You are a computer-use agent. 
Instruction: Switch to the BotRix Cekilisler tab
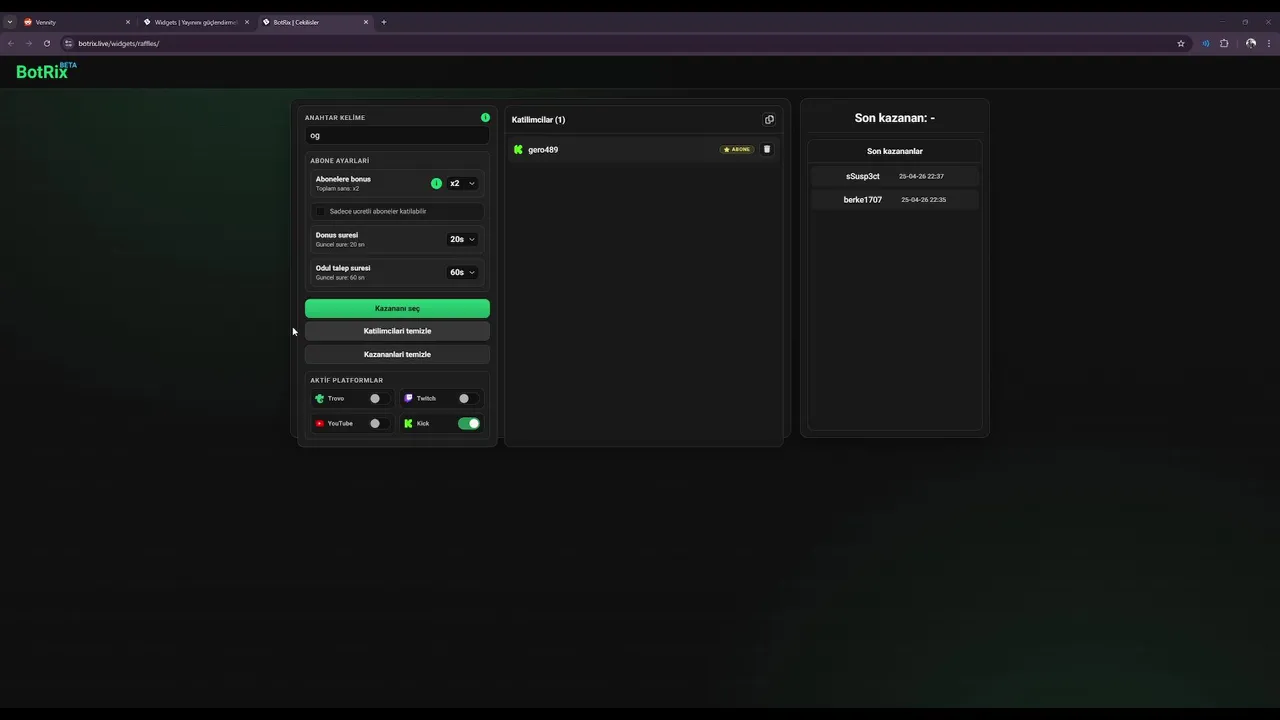point(315,22)
